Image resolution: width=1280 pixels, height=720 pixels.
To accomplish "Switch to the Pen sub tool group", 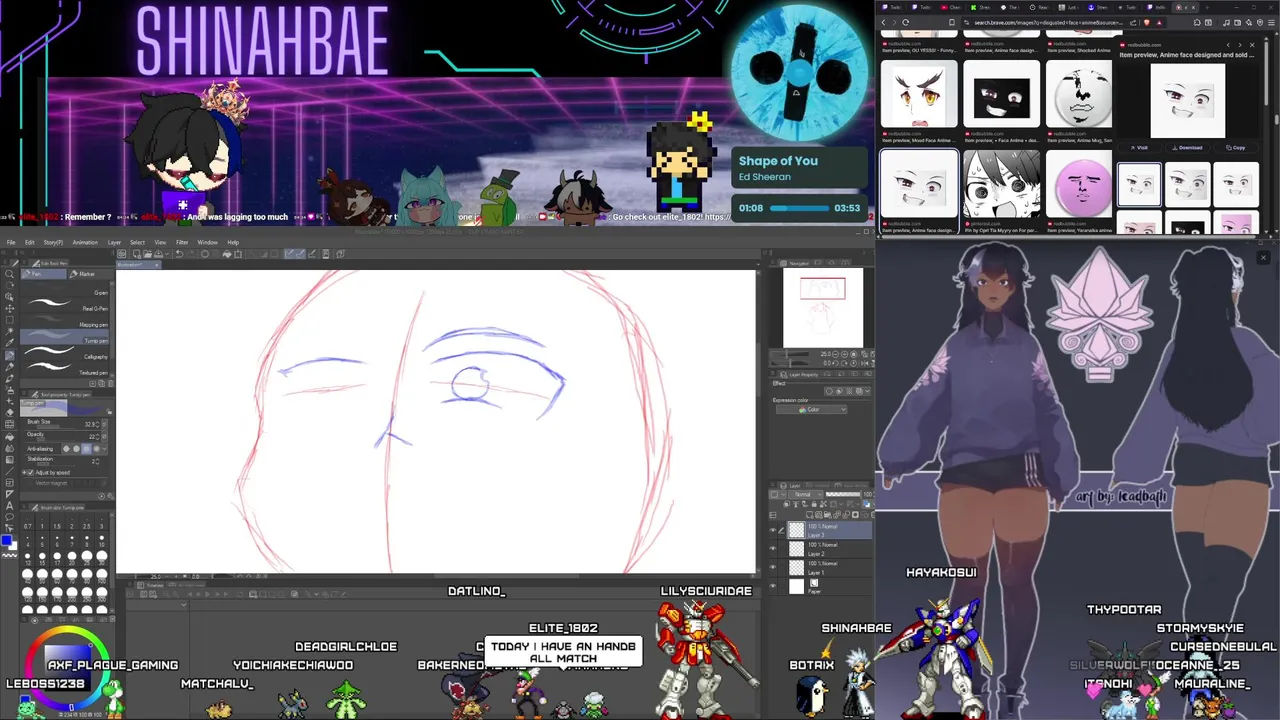I will [x=43, y=274].
